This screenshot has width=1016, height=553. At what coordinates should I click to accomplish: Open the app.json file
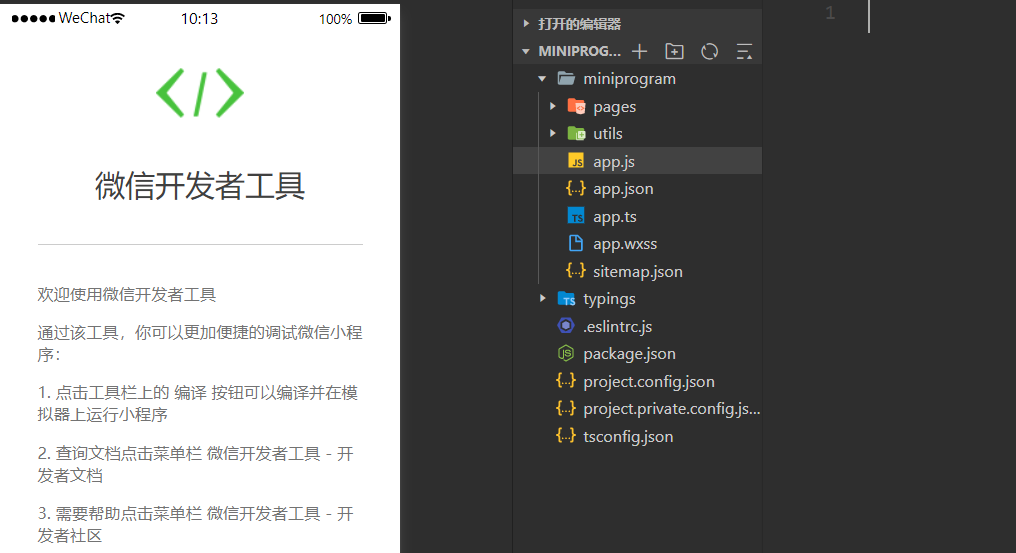[x=623, y=189]
